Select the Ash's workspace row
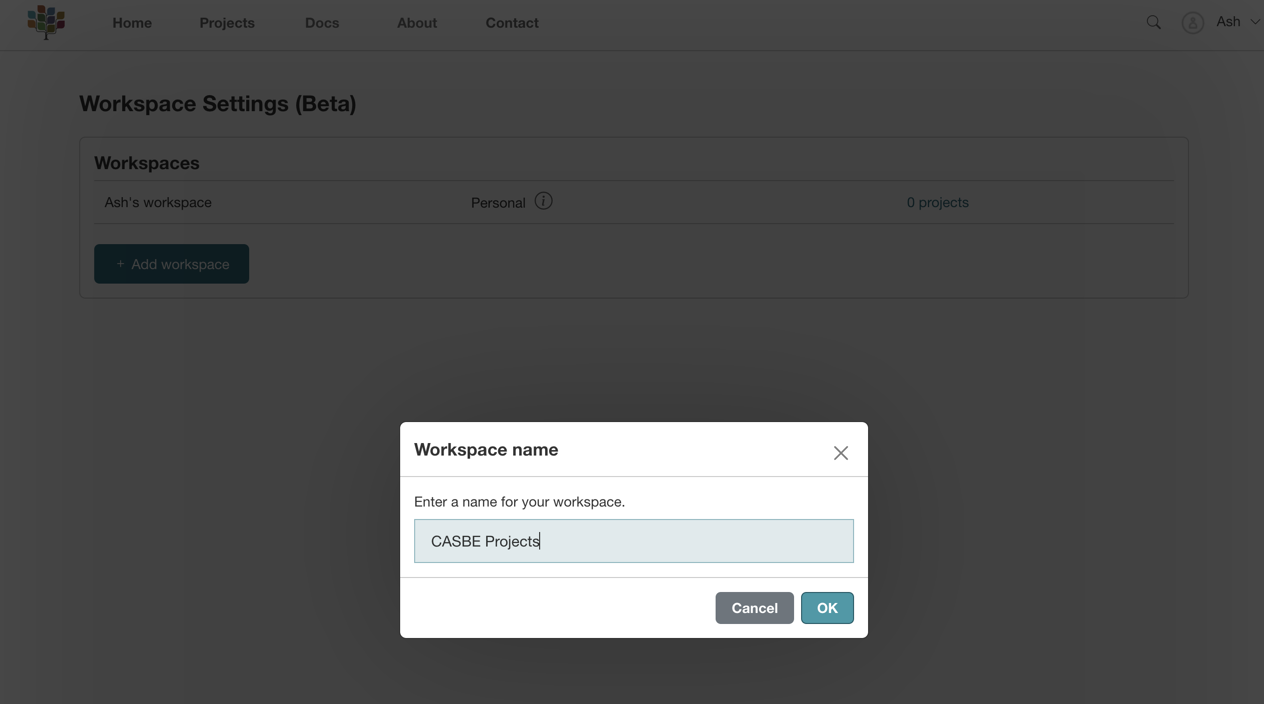This screenshot has height=704, width=1264. point(158,202)
